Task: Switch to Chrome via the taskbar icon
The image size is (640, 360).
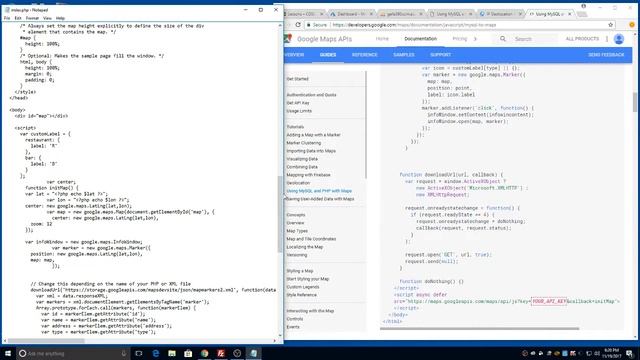Action: tap(204, 353)
